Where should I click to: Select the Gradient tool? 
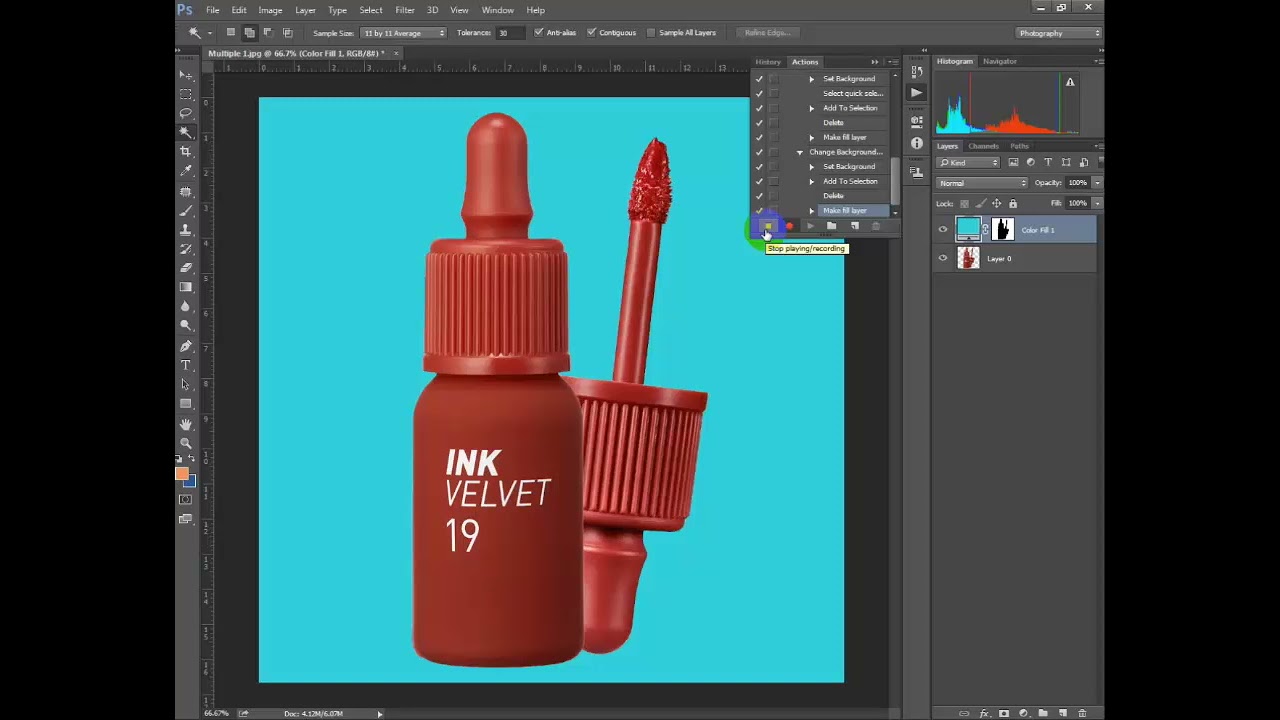(x=186, y=287)
